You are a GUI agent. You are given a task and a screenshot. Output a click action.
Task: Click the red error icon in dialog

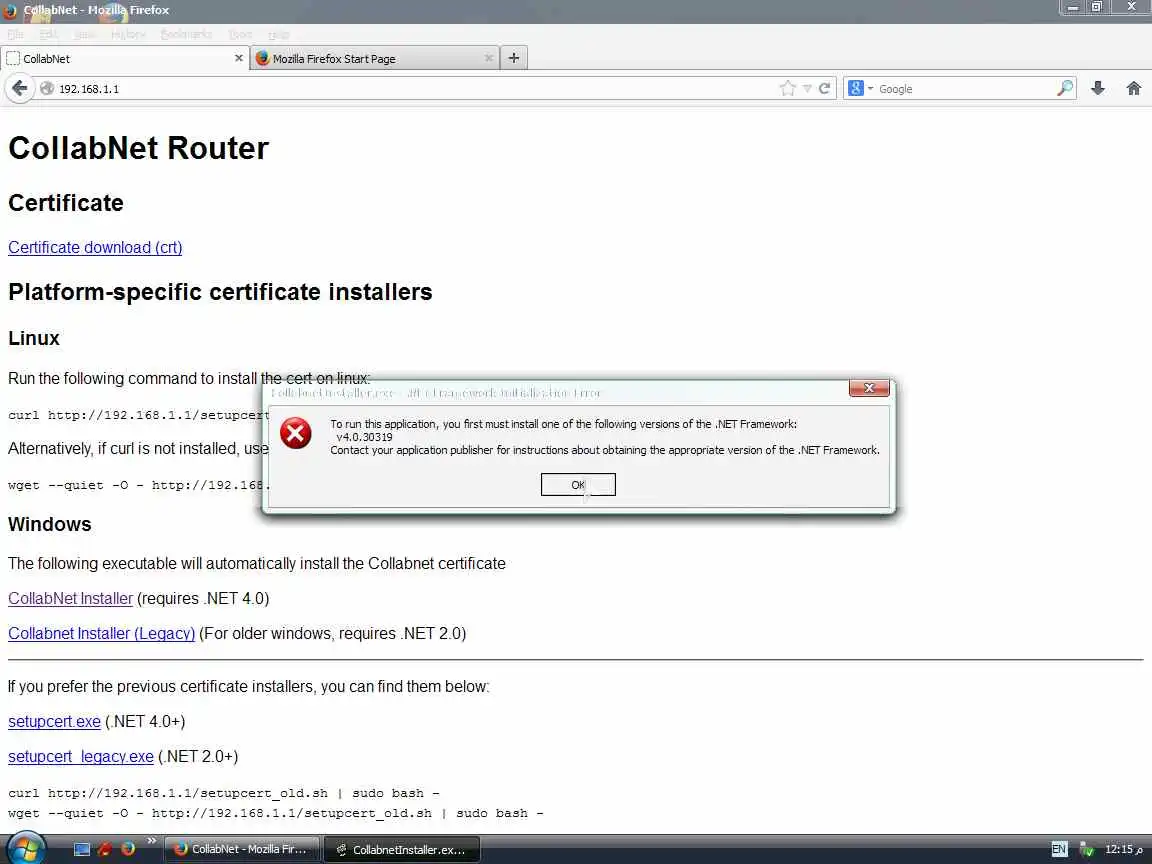(295, 433)
